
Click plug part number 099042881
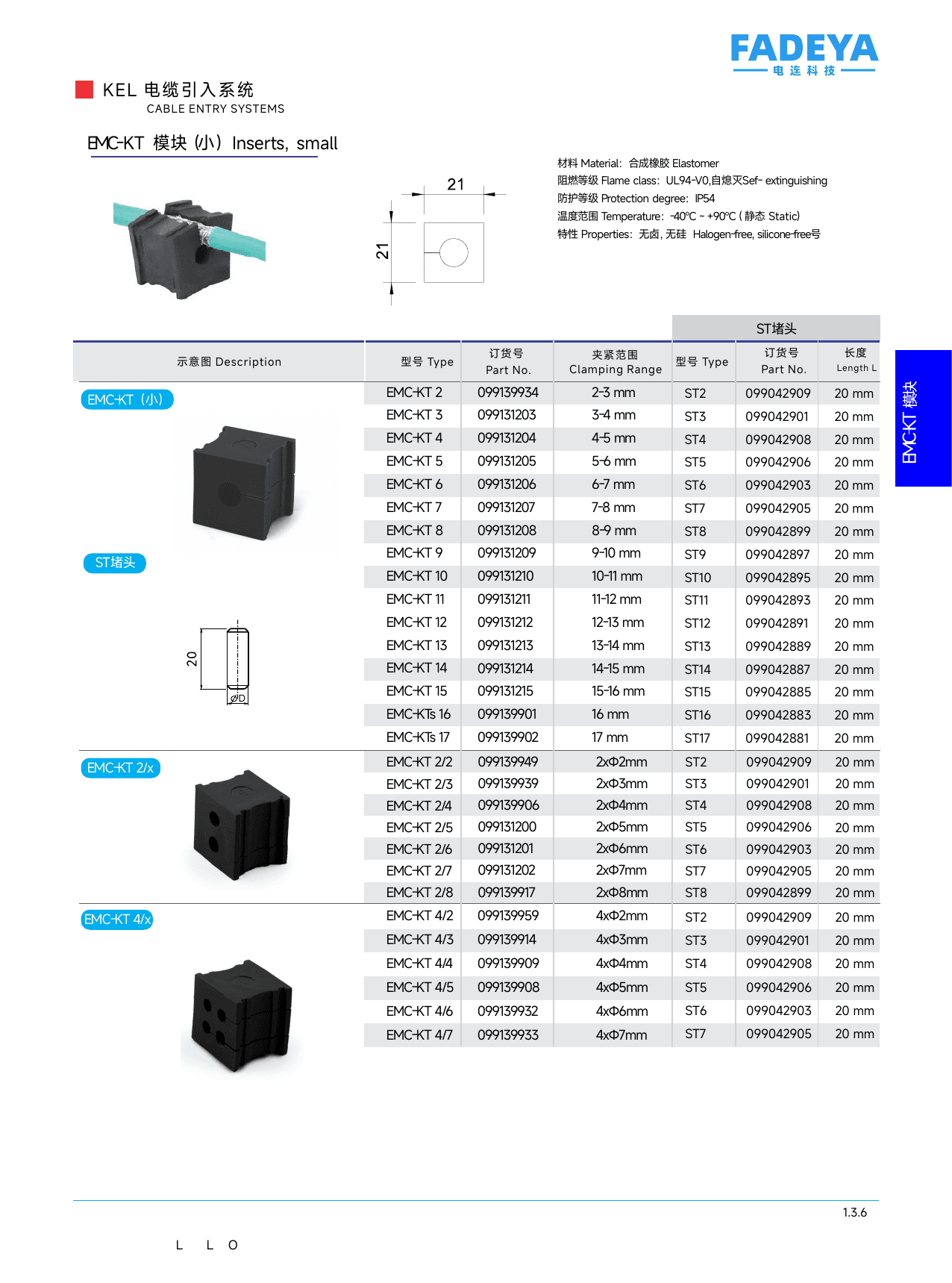[778, 738]
